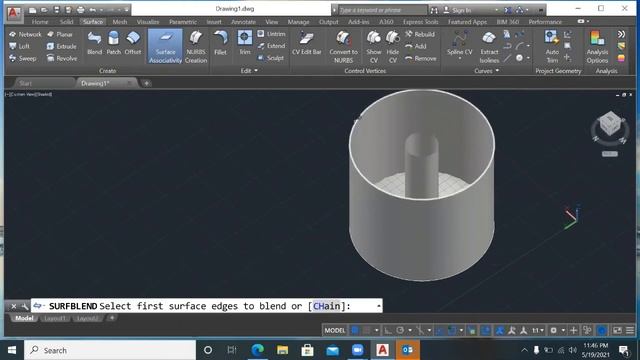640x360 pixels.
Task: Select Remove control vertices
Action: (420, 58)
